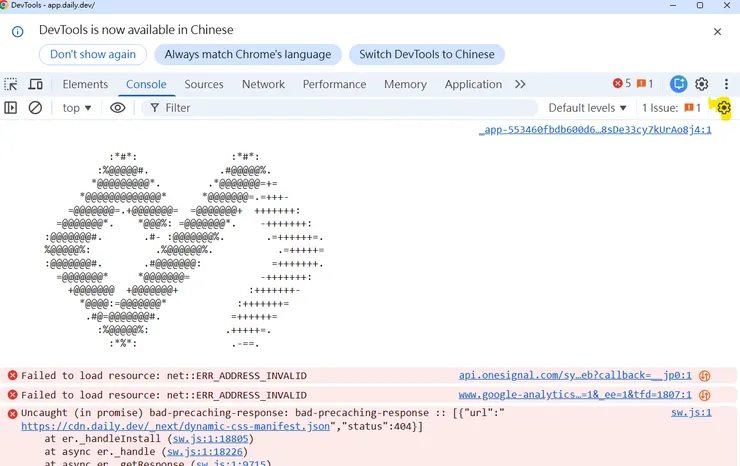
Task: Maximize the DevTools window
Action: click(x=700, y=5)
